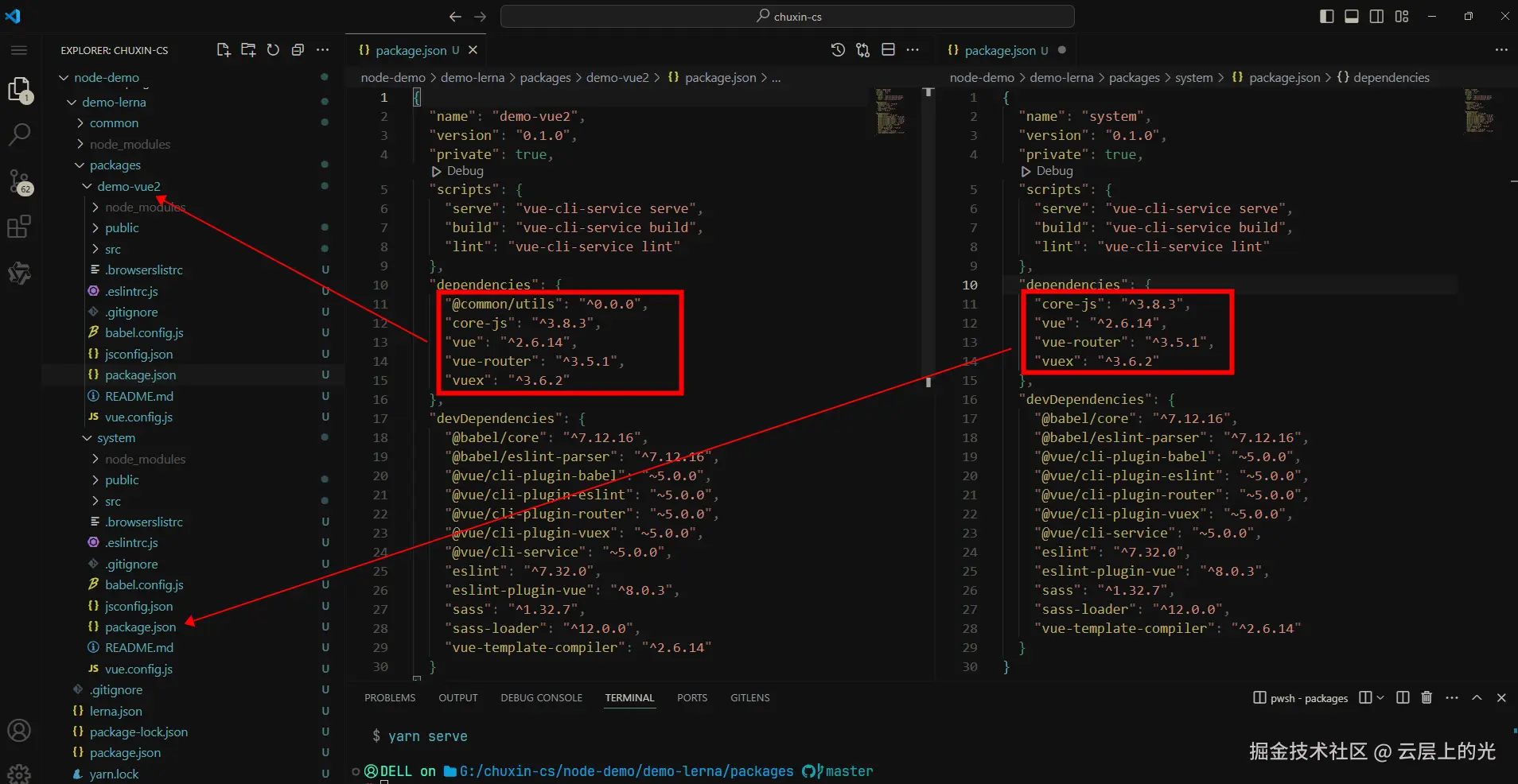Switch to the PROBLEMS panel tab
The image size is (1518, 784).
(x=390, y=697)
